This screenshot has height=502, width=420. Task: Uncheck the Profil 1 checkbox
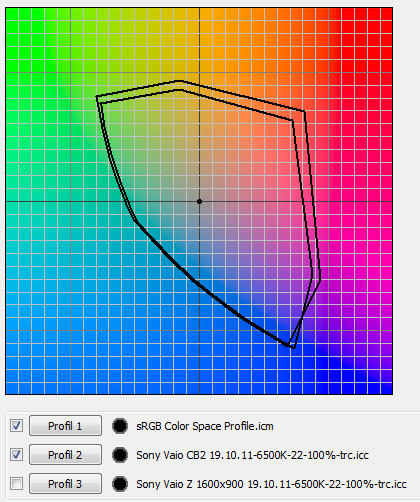pos(17,426)
